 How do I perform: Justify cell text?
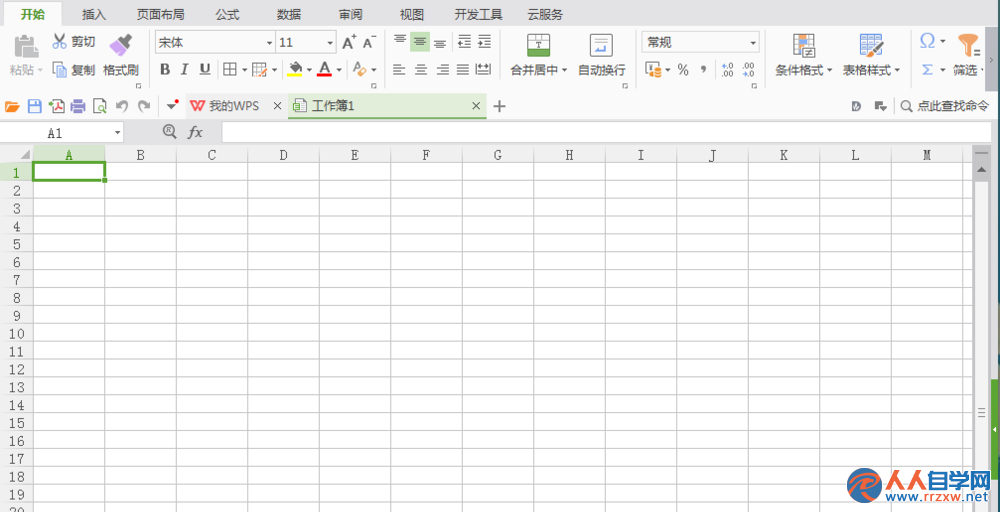coord(463,69)
